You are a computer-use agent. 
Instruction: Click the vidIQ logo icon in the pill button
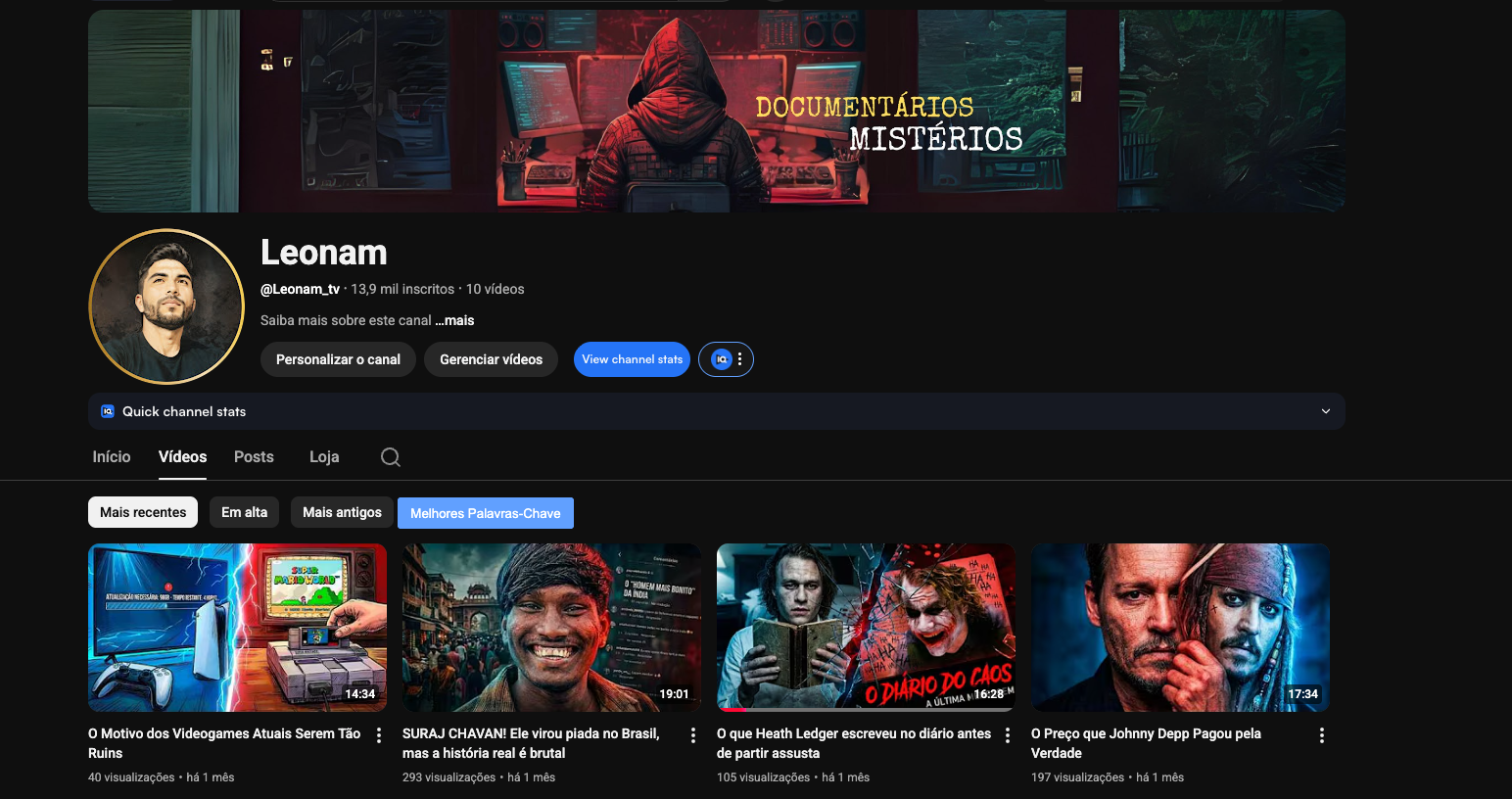[722, 359]
